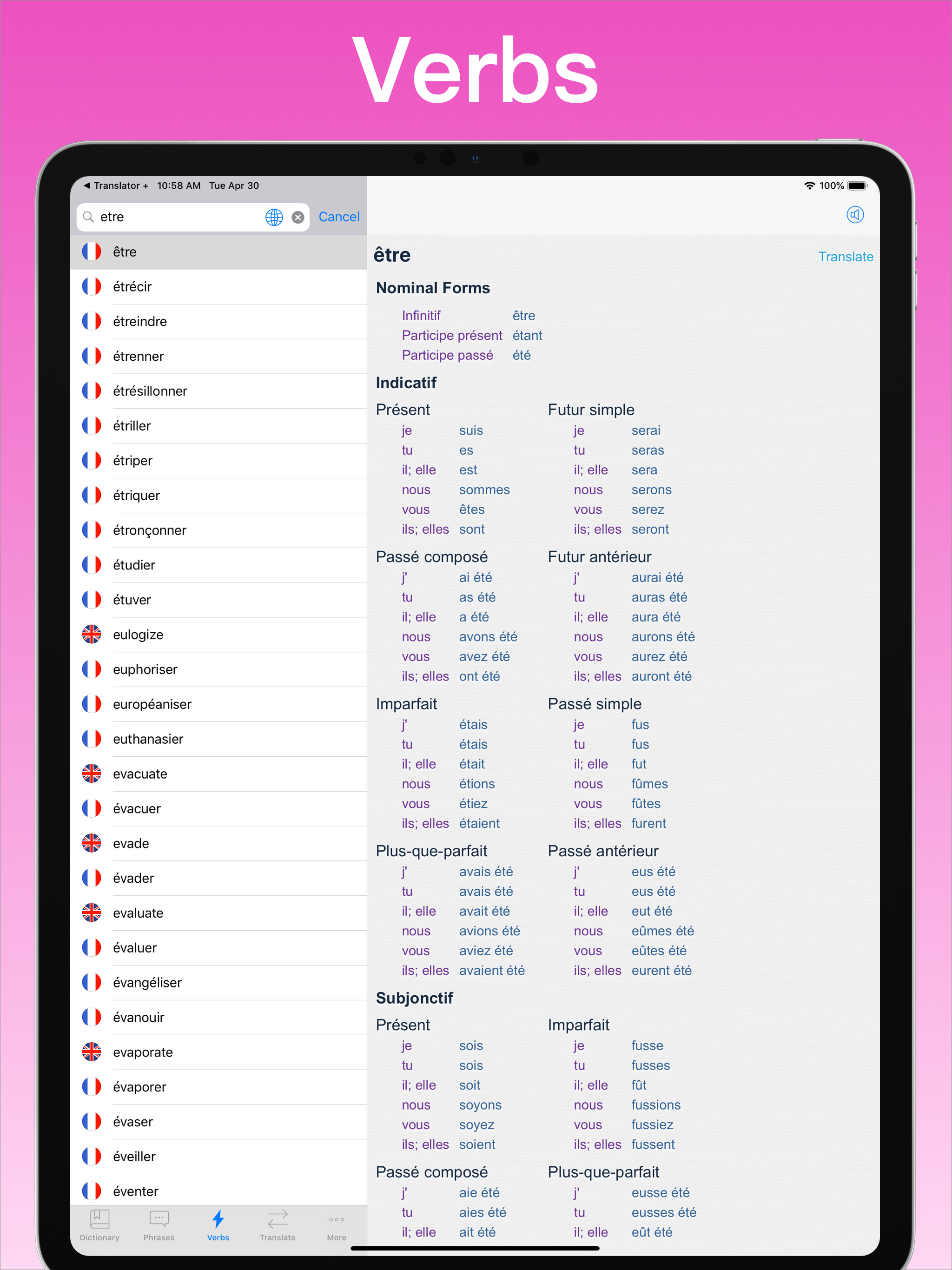
Task: Switch to the Translate tab
Action: coord(278,1226)
